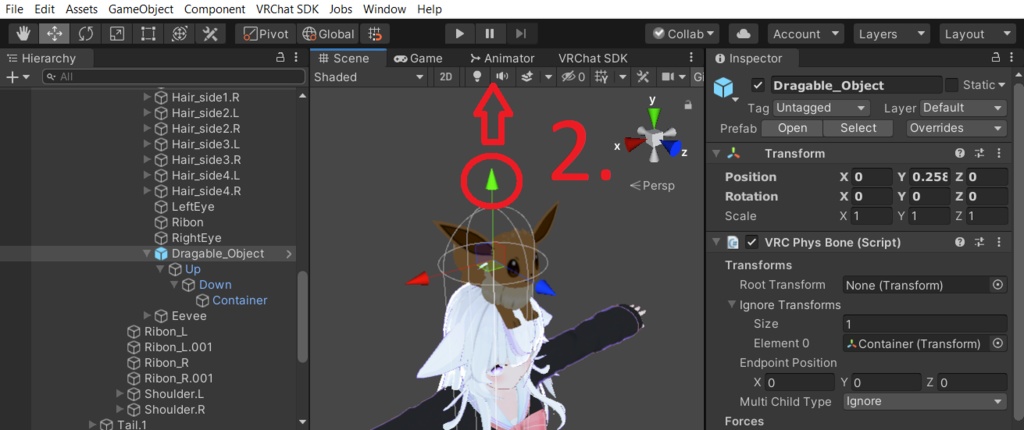Switch to the Animator tab

502,58
